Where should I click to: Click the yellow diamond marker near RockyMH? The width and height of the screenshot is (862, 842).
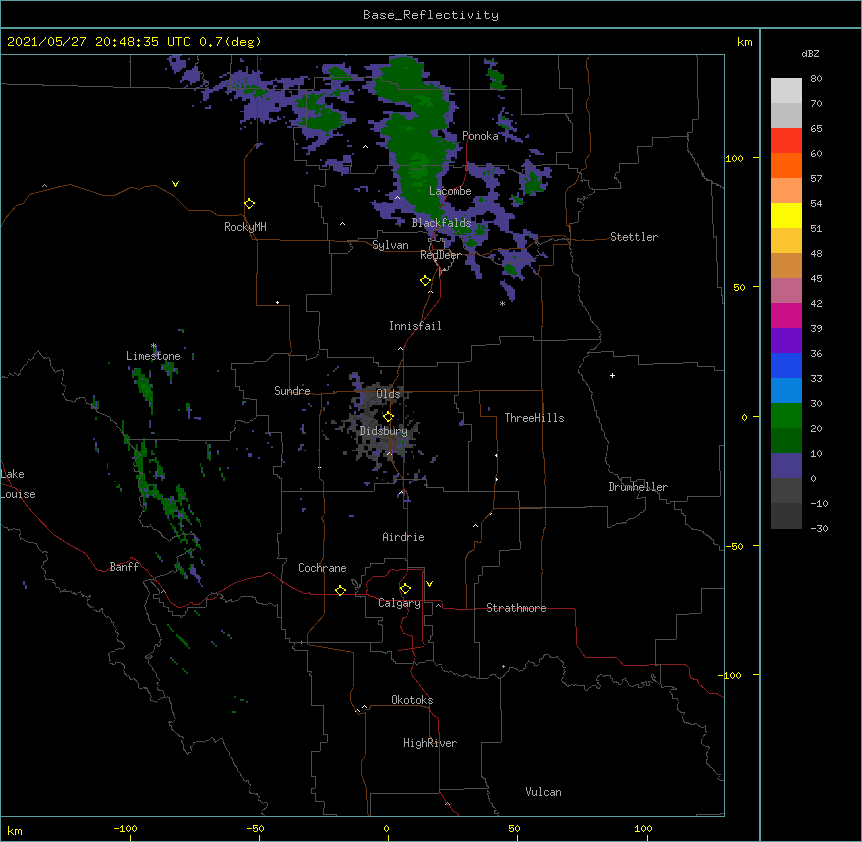[250, 204]
